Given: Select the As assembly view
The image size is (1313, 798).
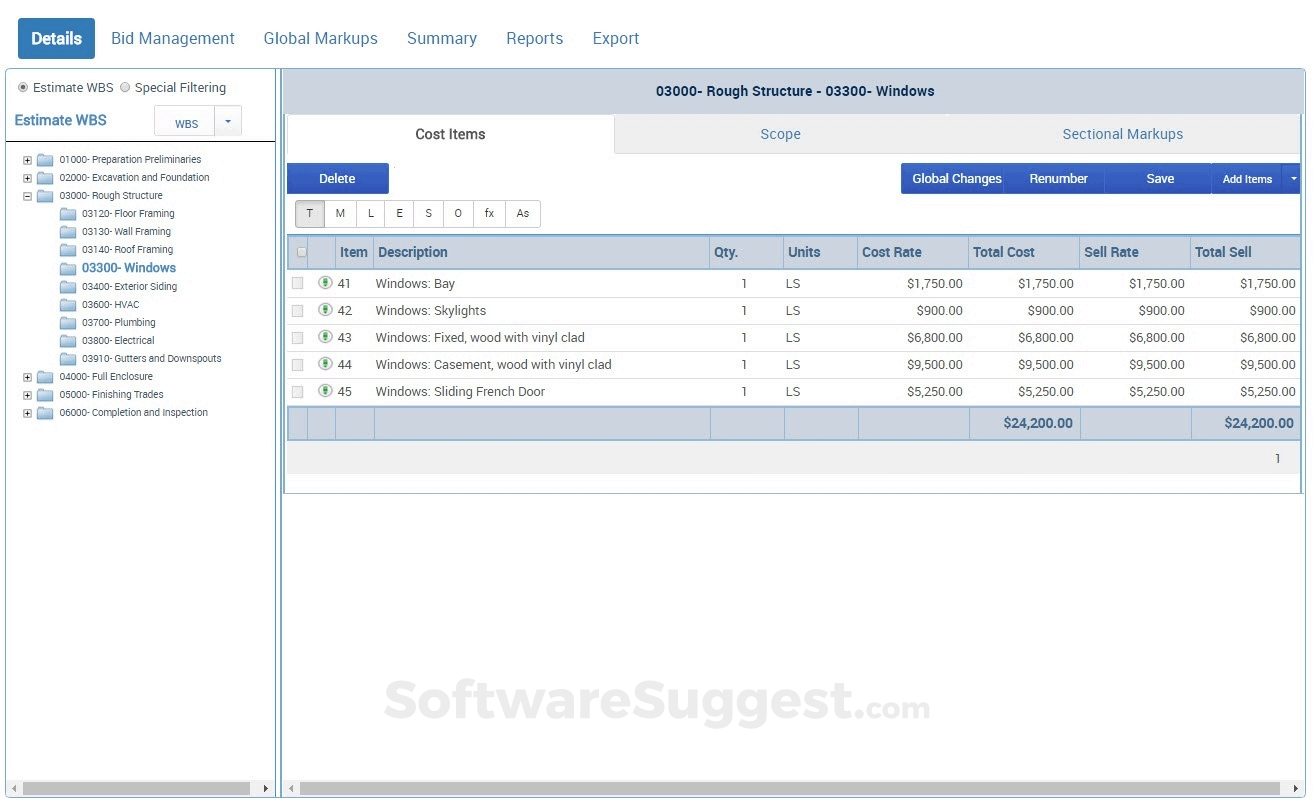Looking at the screenshot, I should 520,213.
